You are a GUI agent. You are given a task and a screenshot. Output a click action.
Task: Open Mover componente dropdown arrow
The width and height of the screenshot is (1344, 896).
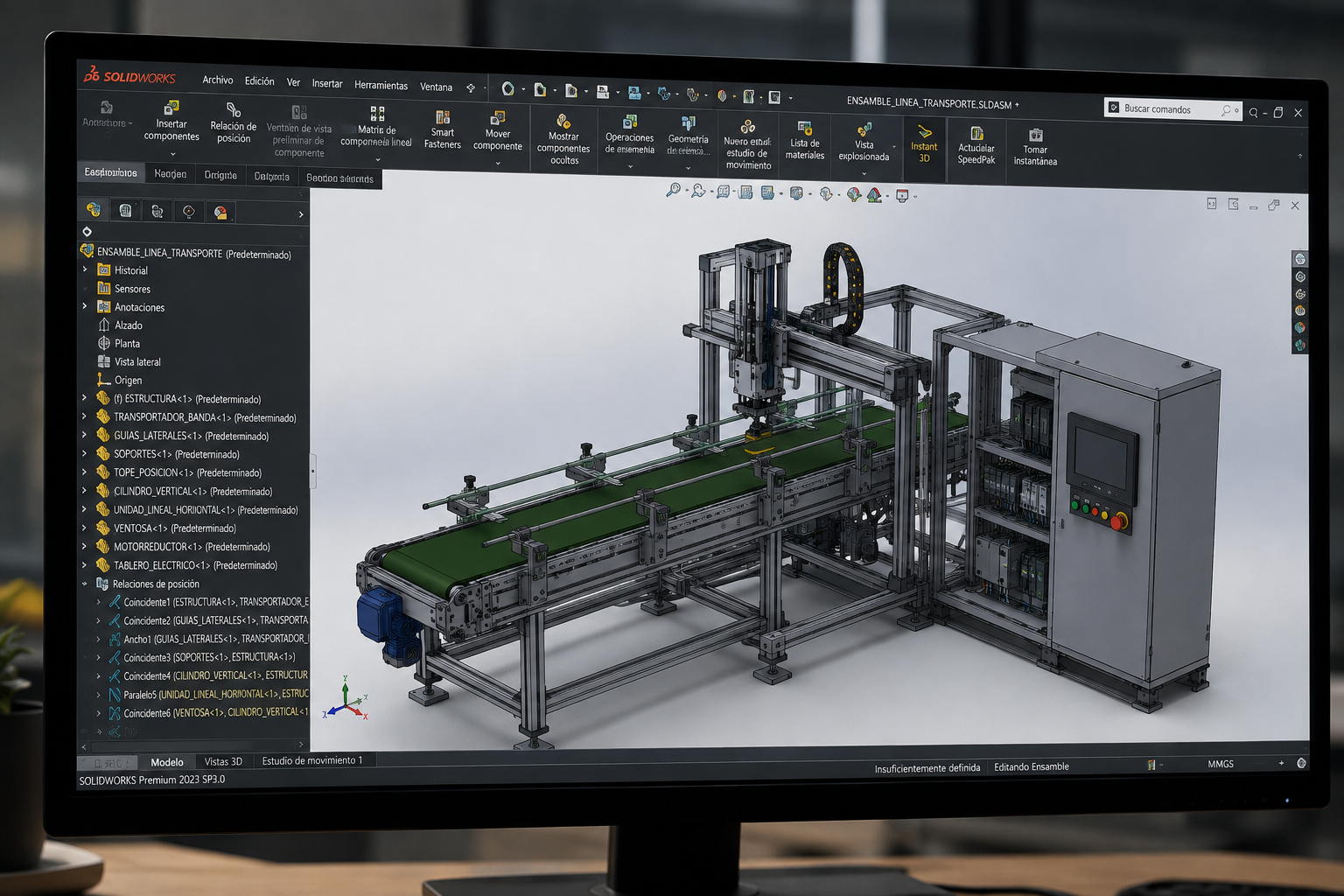[x=498, y=163]
